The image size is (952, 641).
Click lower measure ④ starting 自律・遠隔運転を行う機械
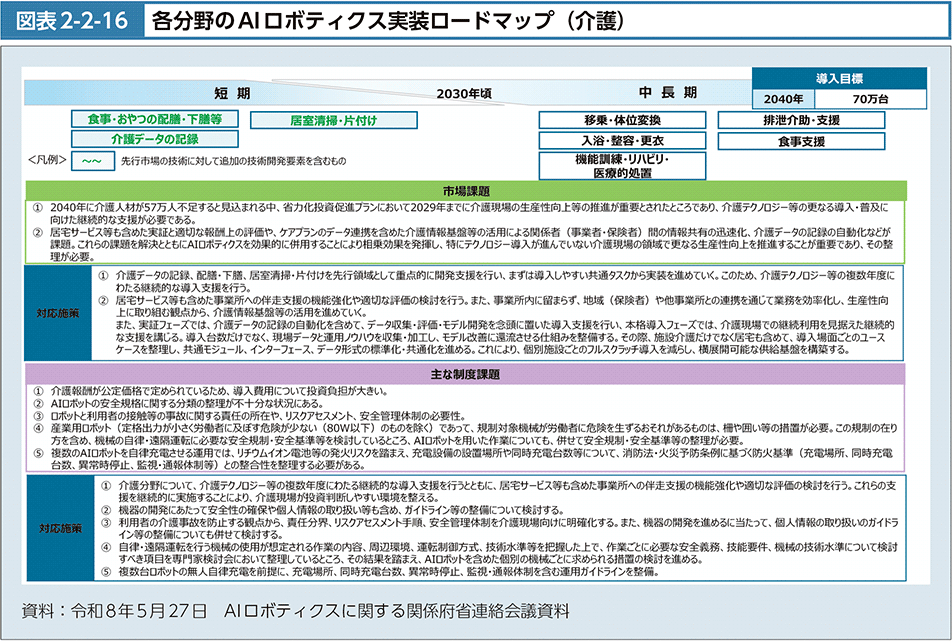(499, 553)
